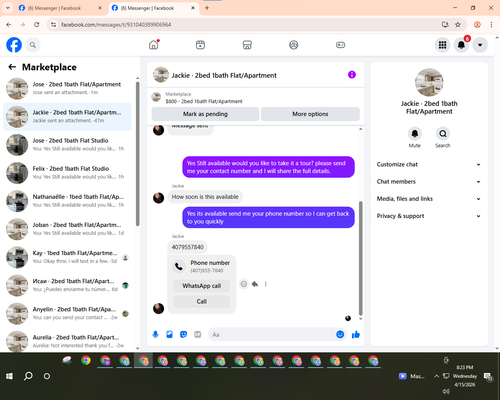The height and width of the screenshot is (400, 500).
Task: Open Chrome three-dot menu
Action: click(x=491, y=25)
